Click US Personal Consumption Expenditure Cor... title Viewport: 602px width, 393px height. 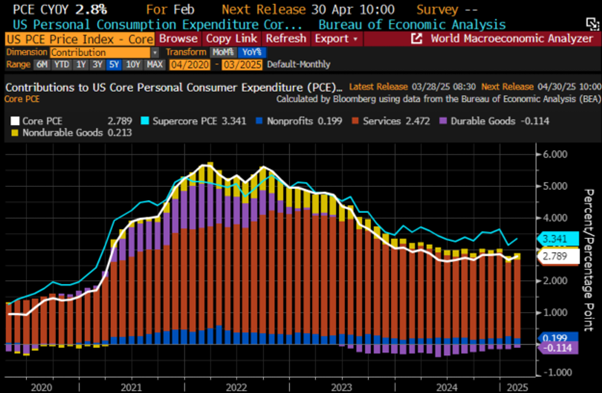(157, 25)
